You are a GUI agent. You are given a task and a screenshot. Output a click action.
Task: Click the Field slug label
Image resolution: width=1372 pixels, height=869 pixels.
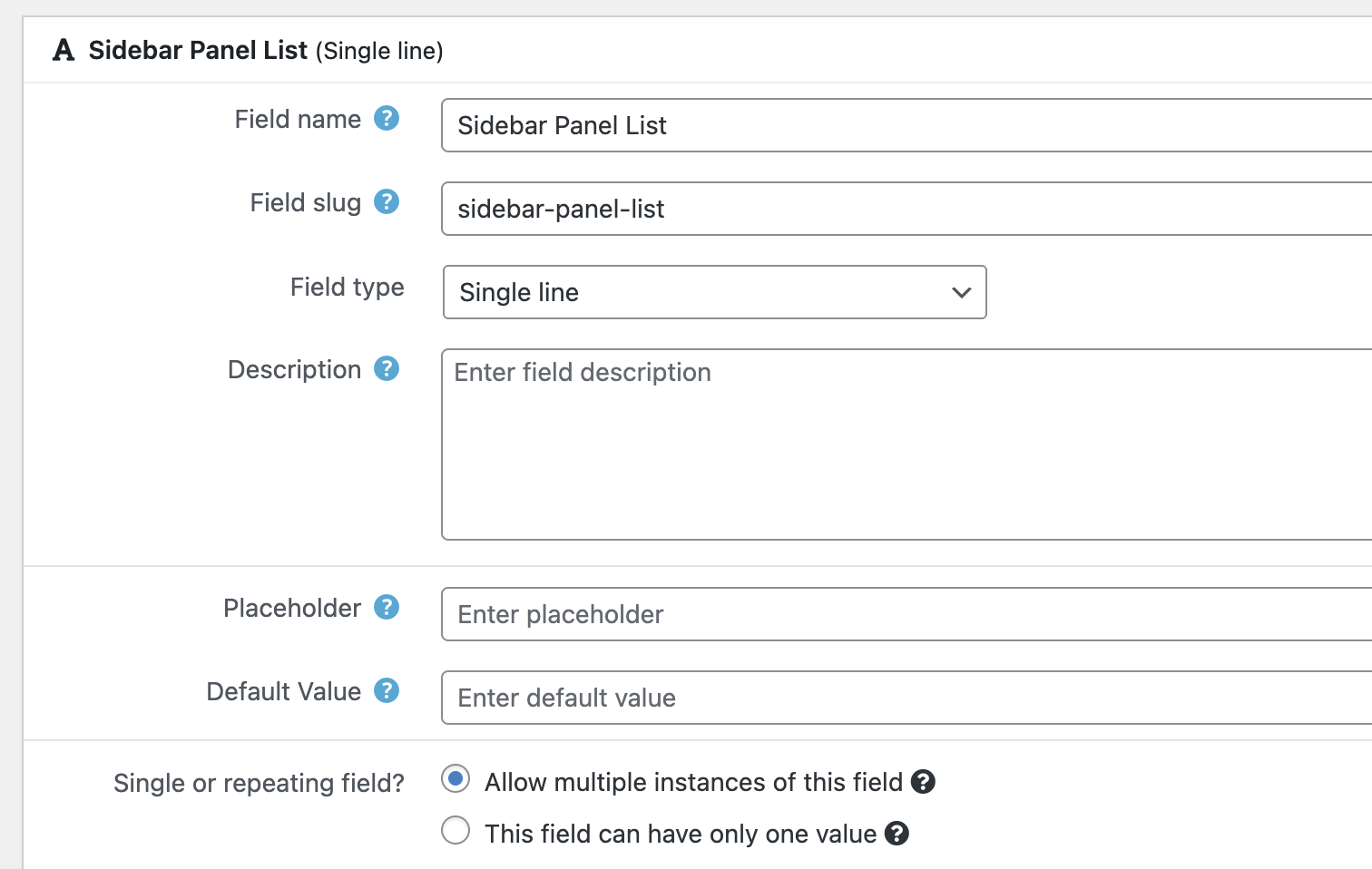coord(306,202)
